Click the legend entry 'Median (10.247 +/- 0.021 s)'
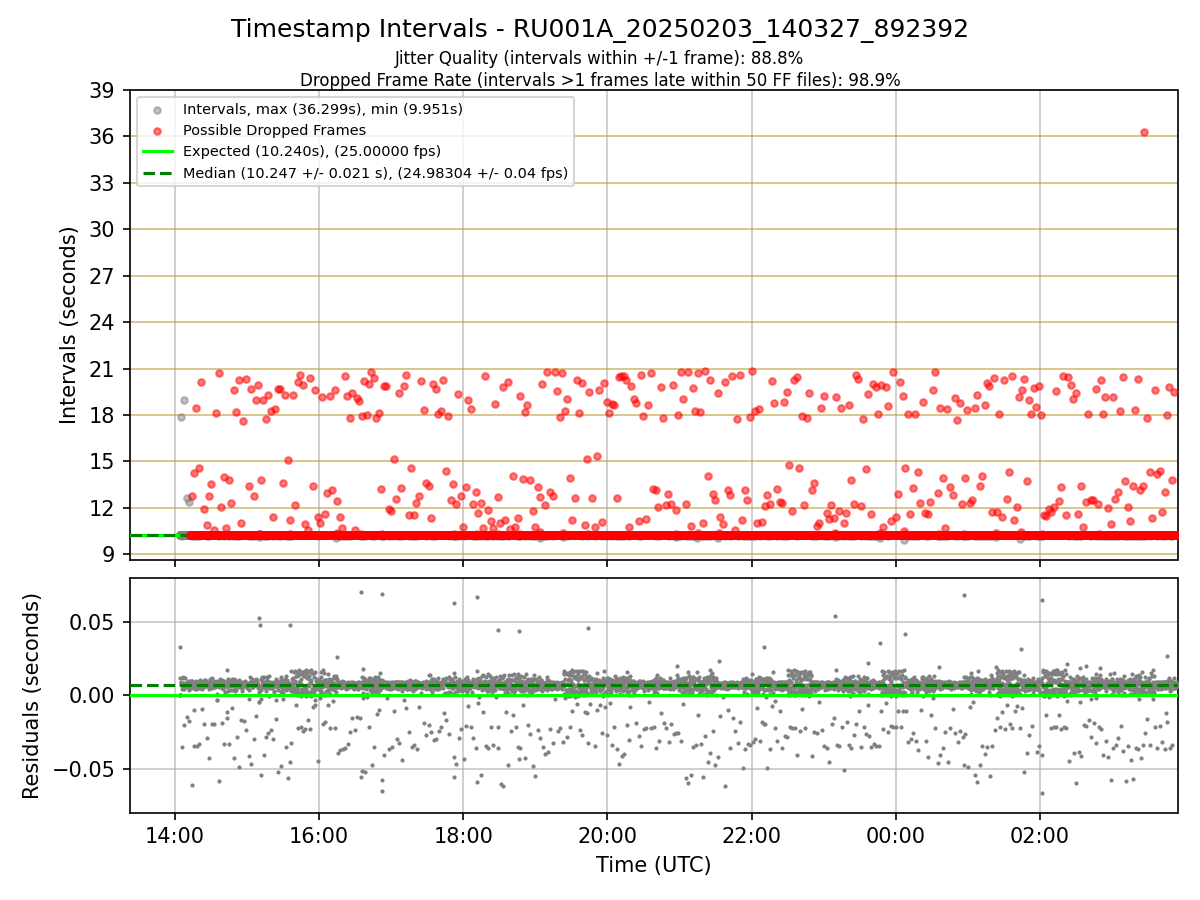The width and height of the screenshot is (1200, 900). [x=376, y=173]
